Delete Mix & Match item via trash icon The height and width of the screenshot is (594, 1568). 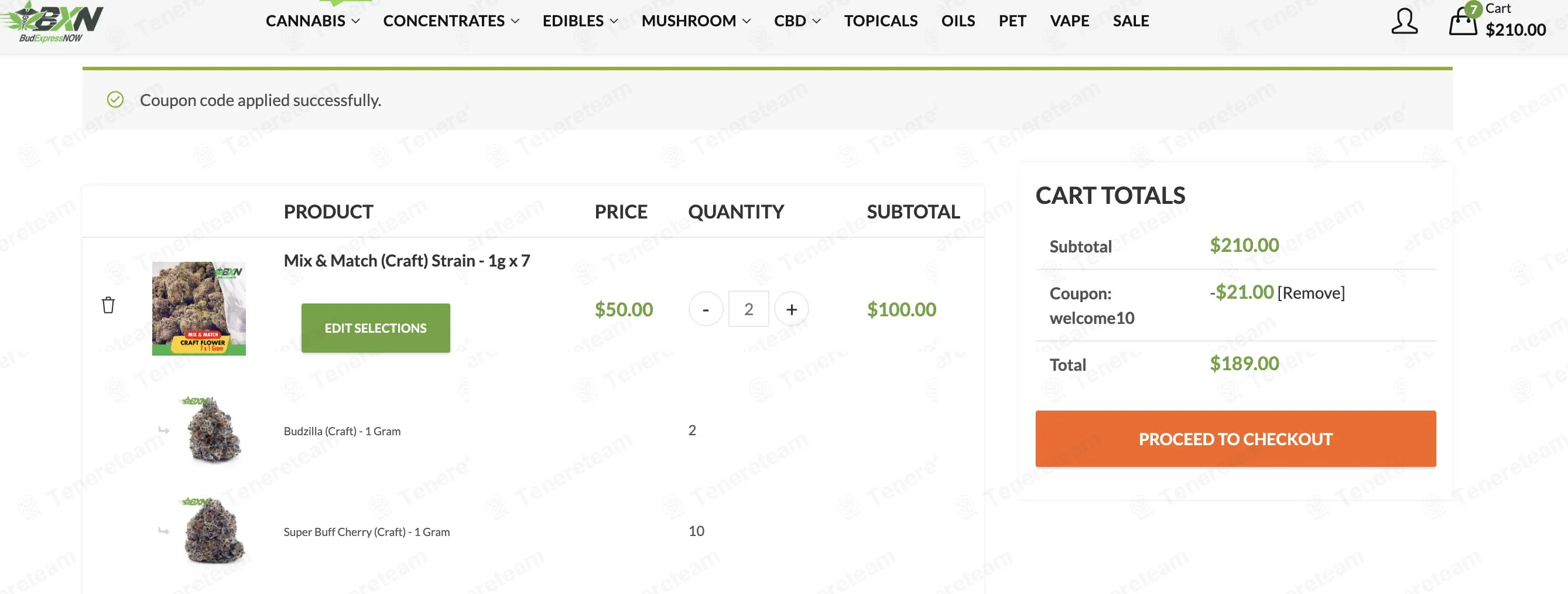point(108,305)
